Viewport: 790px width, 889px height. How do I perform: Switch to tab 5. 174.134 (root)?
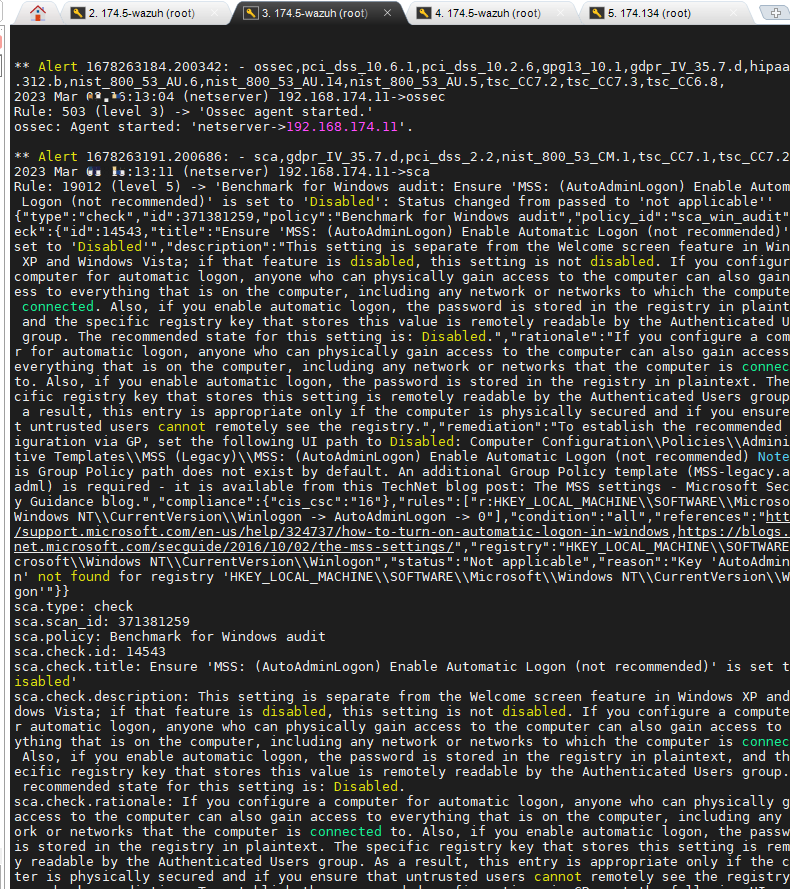(x=664, y=13)
